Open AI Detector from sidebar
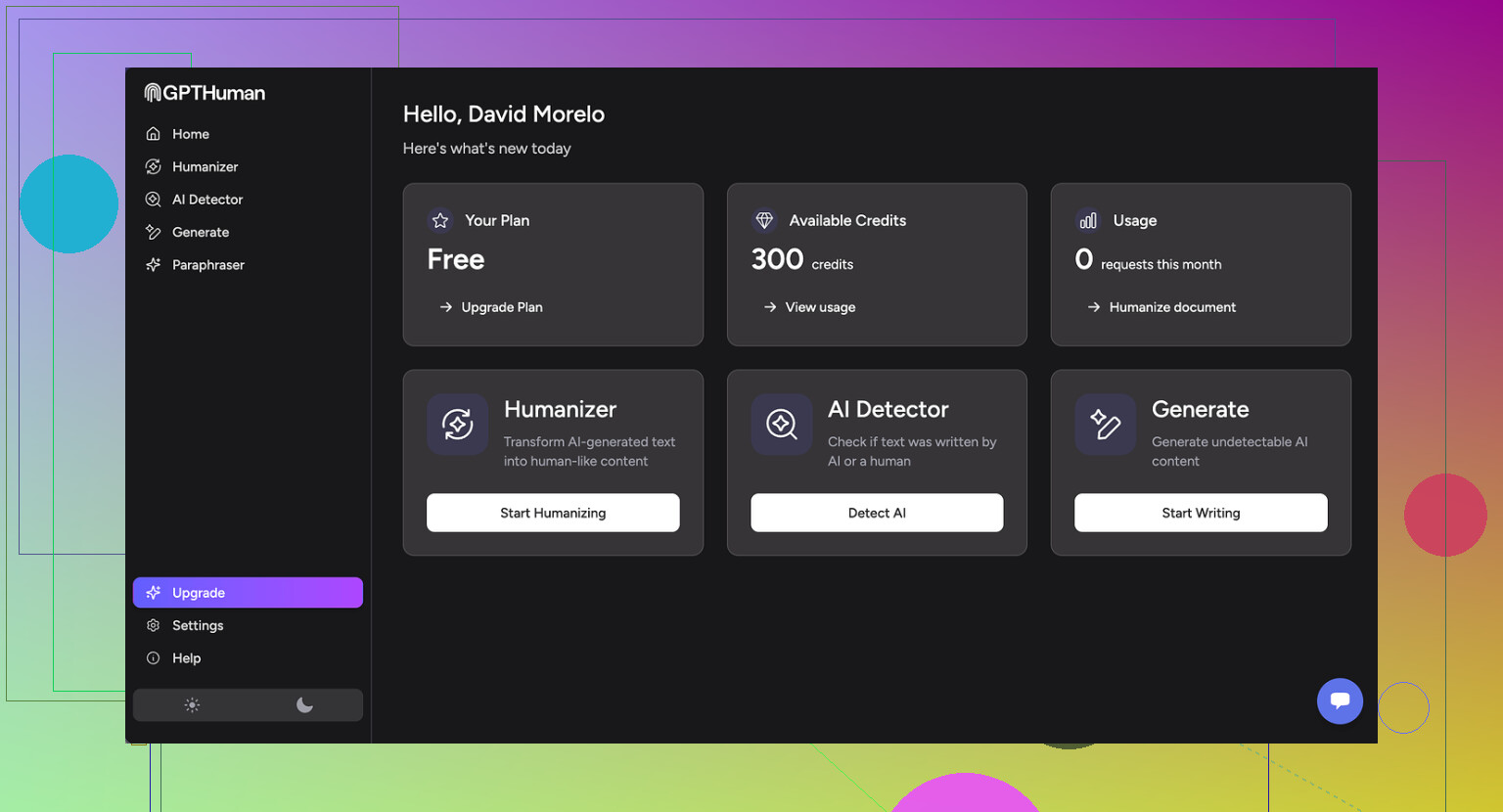The image size is (1503, 812). 206,200
